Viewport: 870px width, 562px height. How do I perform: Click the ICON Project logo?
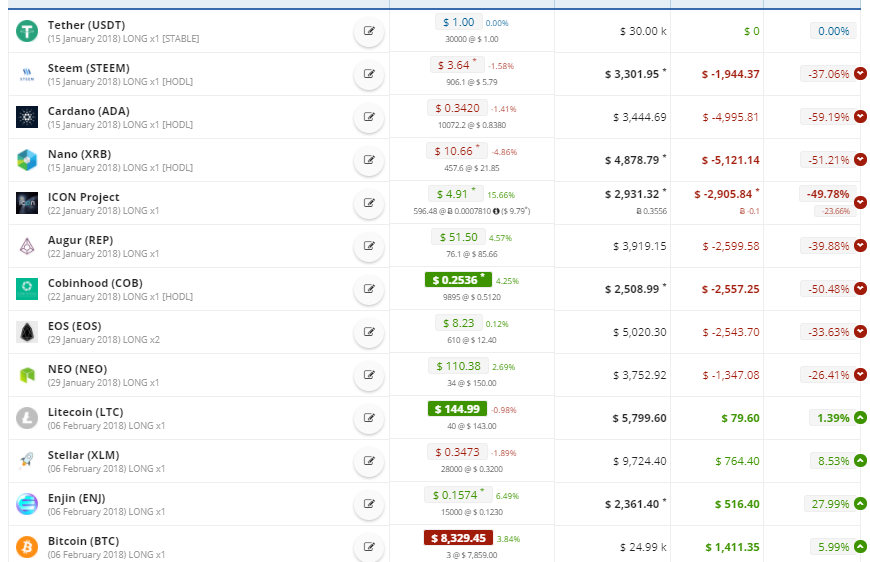point(27,203)
